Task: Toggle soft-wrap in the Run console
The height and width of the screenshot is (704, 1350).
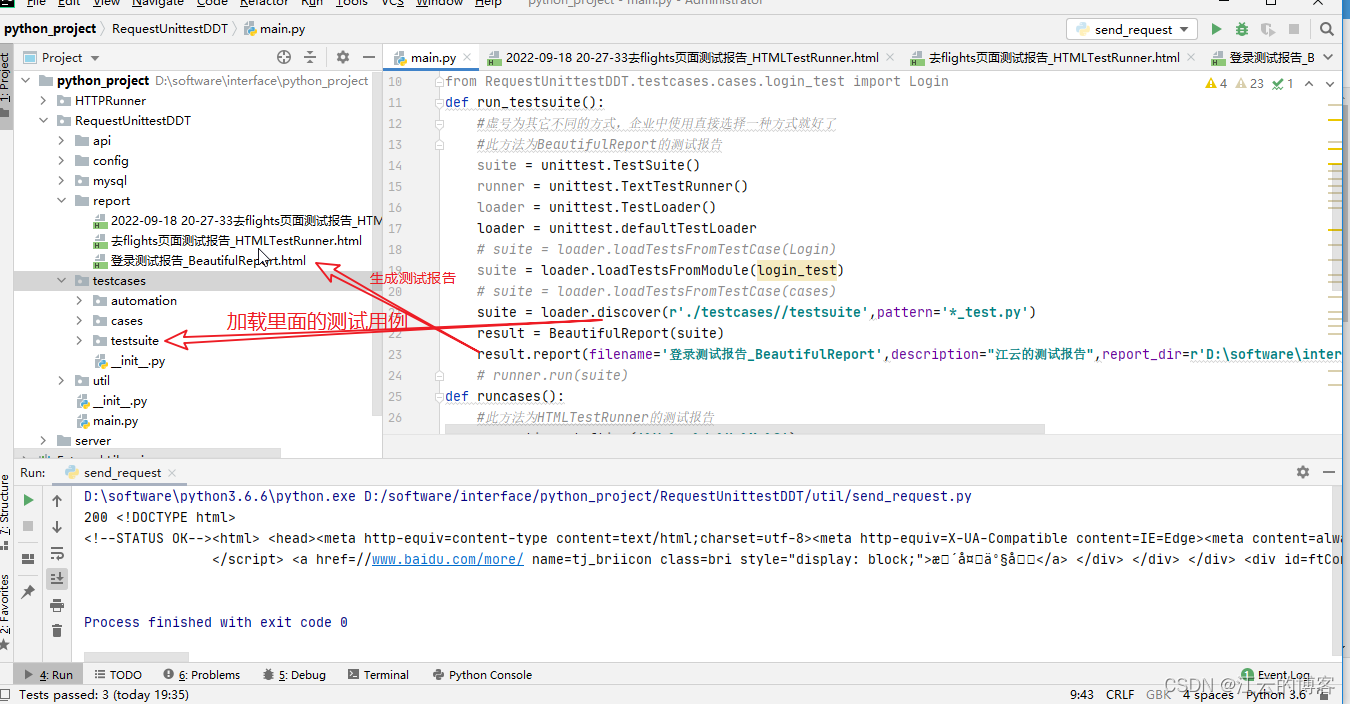Action: [x=57, y=552]
